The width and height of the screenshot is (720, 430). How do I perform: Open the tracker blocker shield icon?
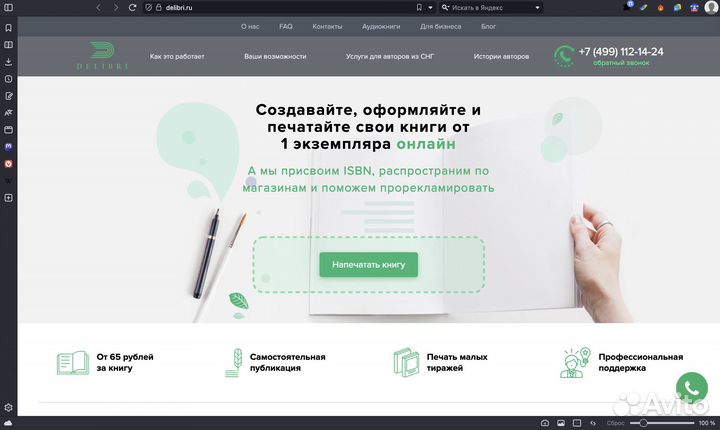click(x=148, y=7)
